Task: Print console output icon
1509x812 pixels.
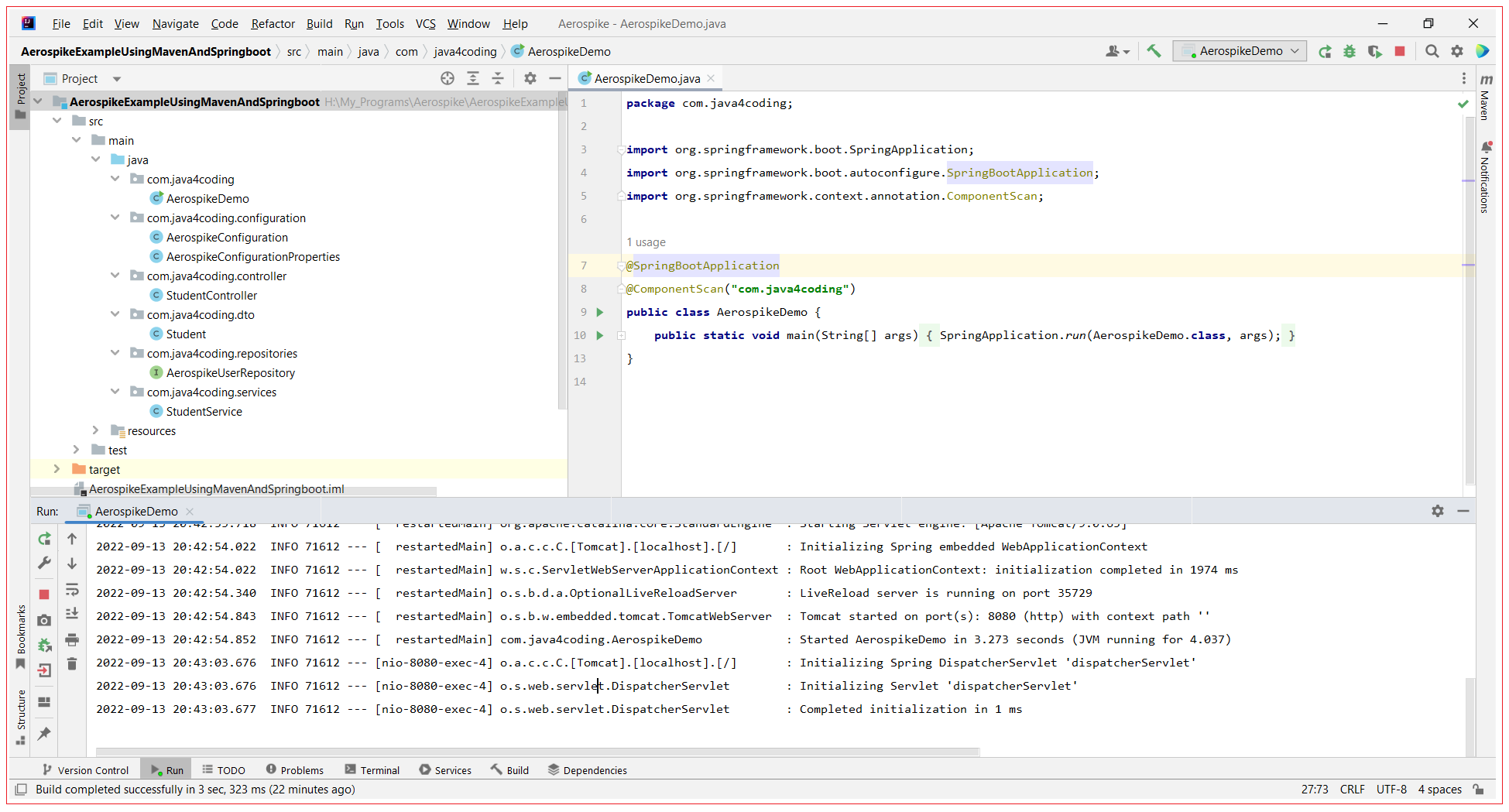Action: click(x=72, y=640)
